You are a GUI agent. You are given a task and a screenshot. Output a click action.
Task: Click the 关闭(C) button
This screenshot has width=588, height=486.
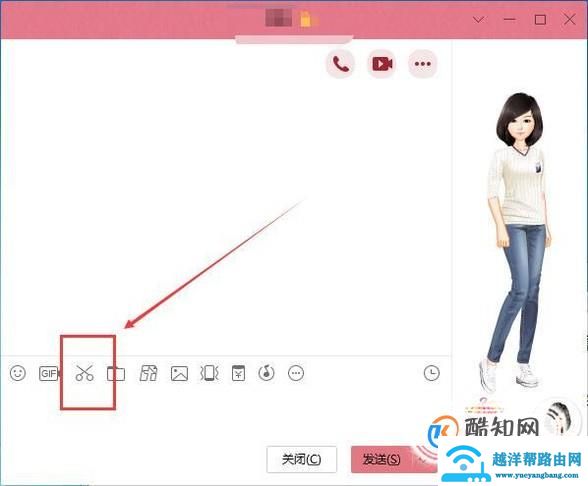302,459
